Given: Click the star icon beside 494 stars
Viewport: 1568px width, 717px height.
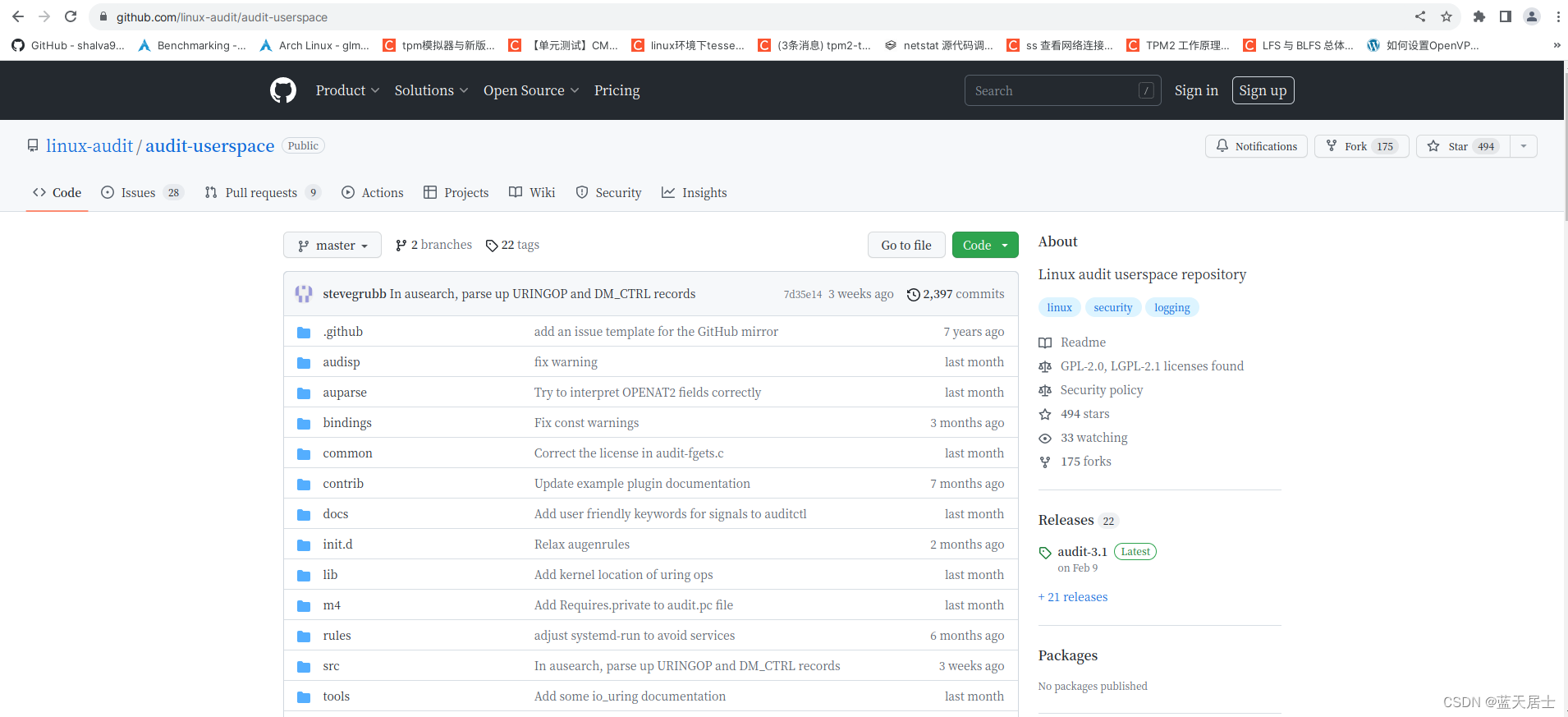Looking at the screenshot, I should coord(1045,415).
